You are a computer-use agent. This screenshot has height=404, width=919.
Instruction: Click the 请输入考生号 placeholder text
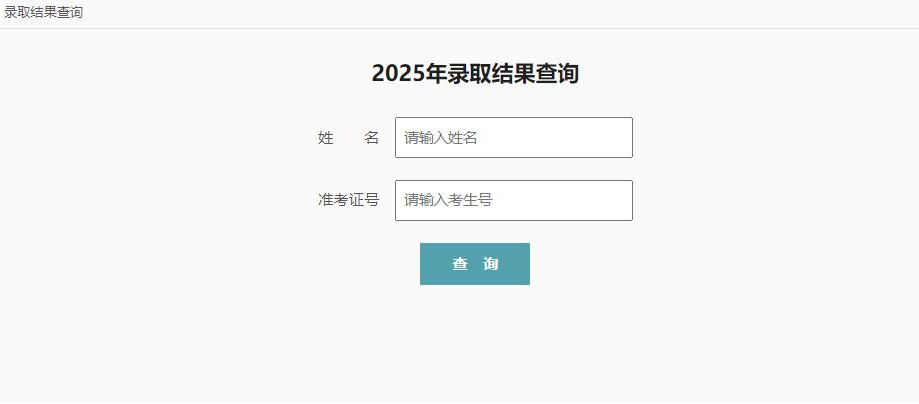448,200
